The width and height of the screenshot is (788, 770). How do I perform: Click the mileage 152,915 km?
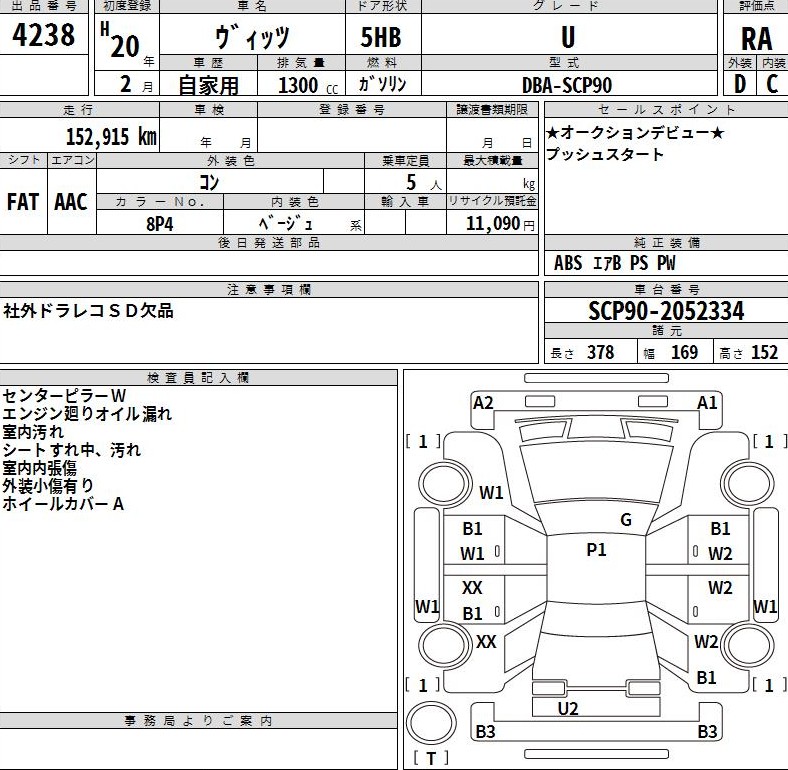click(111, 136)
